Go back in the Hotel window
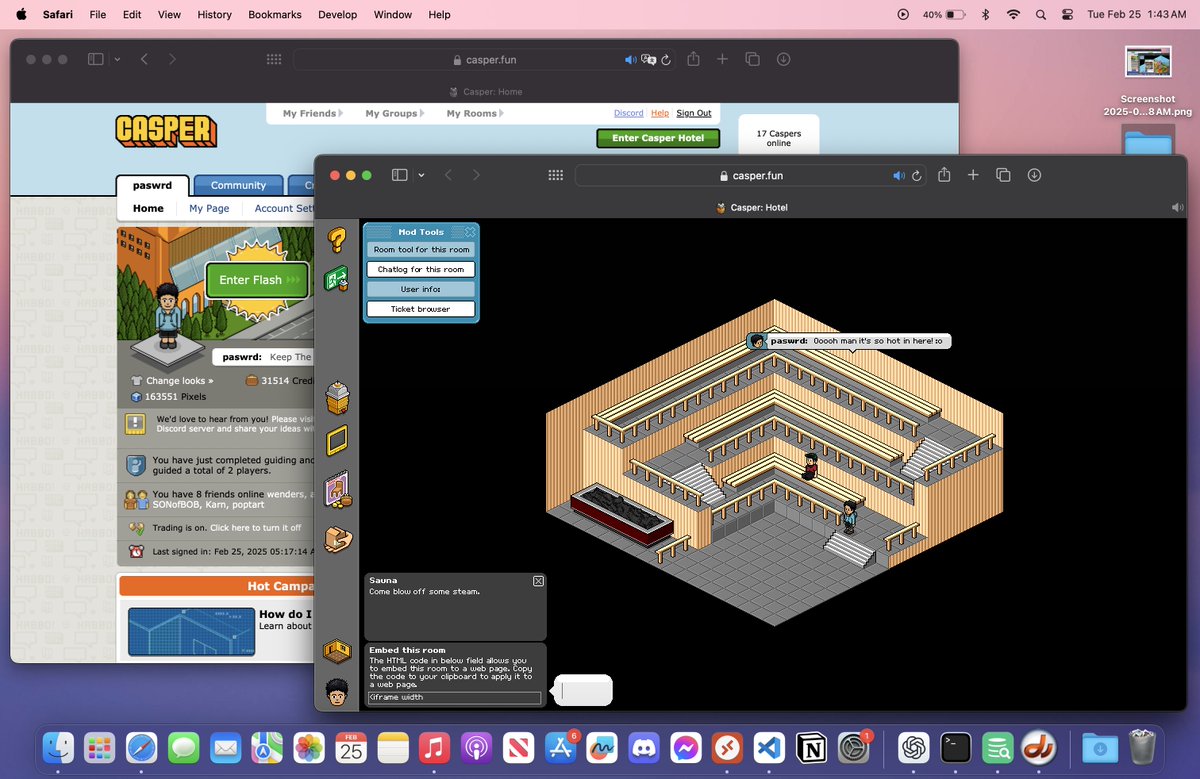 pos(448,175)
